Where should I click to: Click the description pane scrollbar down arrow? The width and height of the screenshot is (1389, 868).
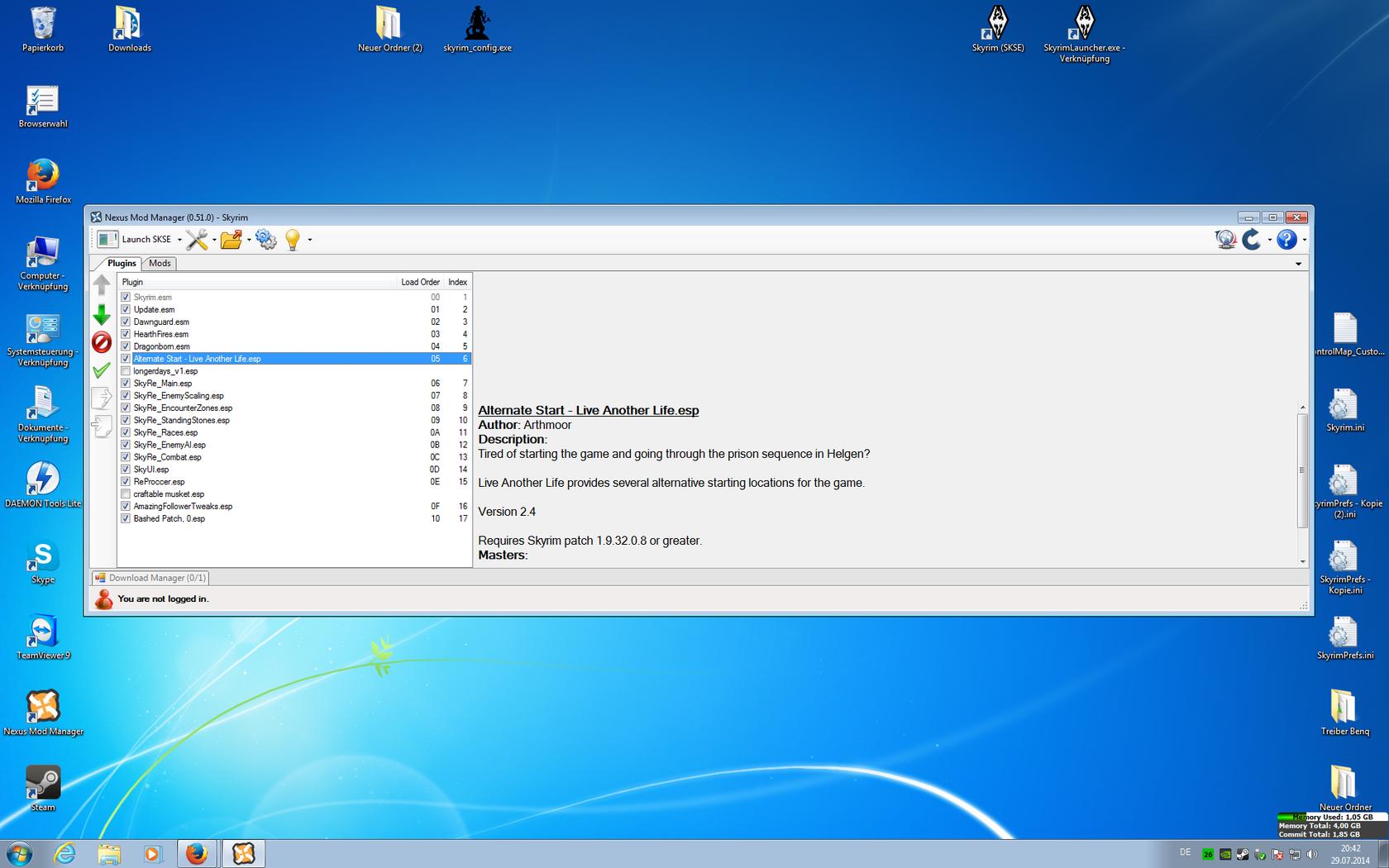[1303, 561]
